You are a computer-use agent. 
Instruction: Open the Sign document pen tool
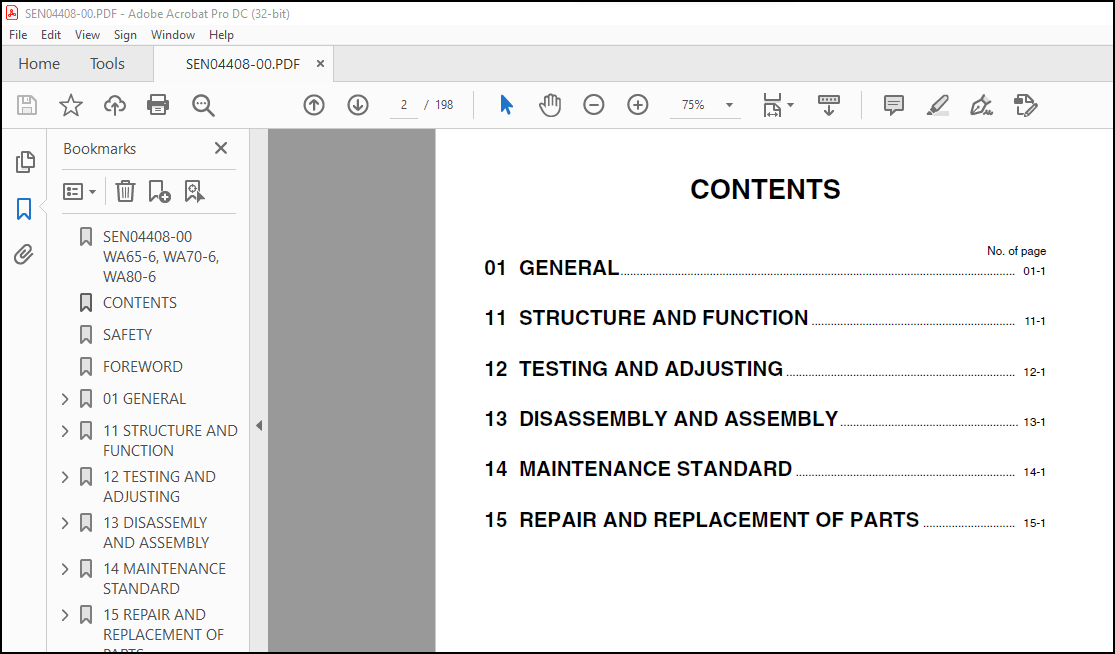pos(981,105)
